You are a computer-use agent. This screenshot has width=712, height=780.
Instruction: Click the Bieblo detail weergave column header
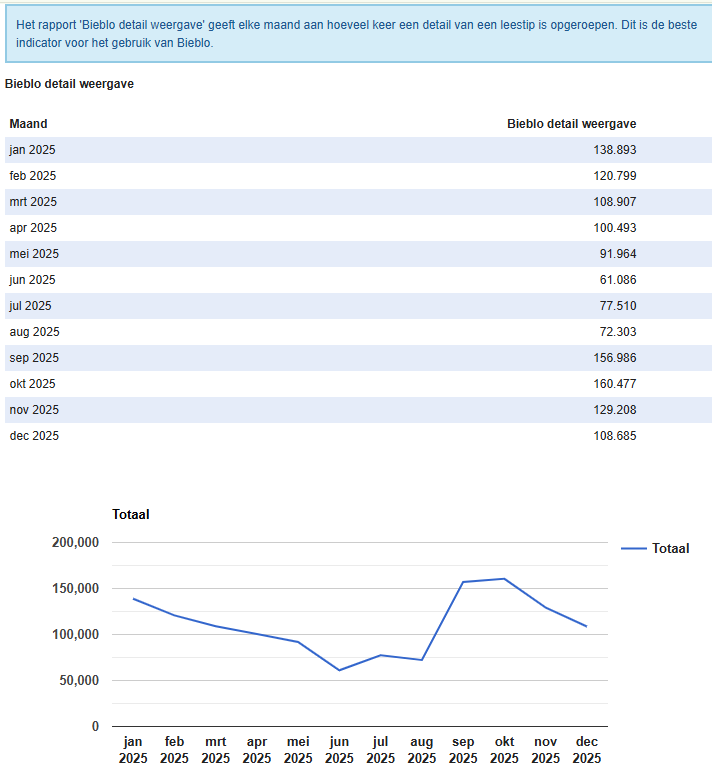click(x=571, y=124)
